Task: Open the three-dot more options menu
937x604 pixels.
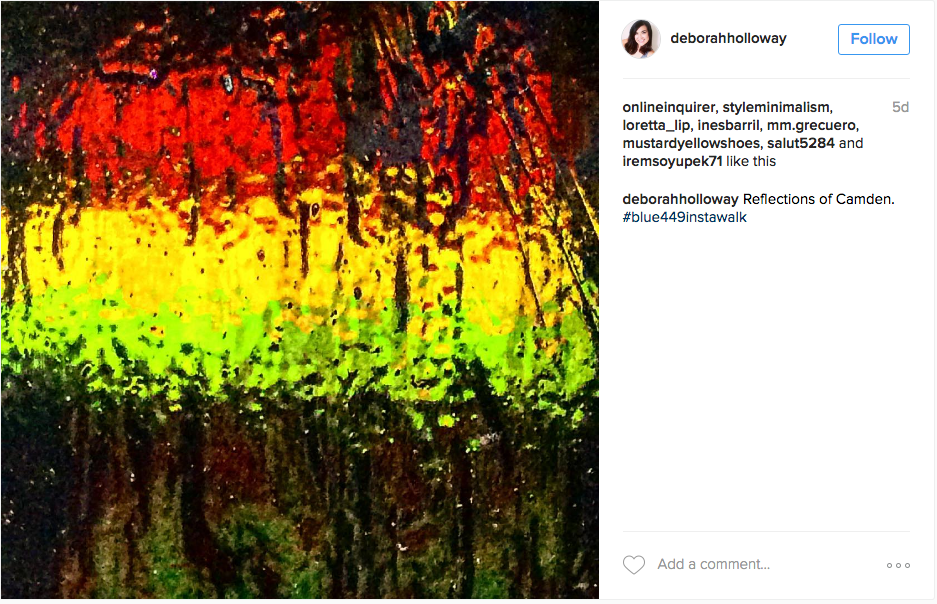Action: (x=898, y=565)
